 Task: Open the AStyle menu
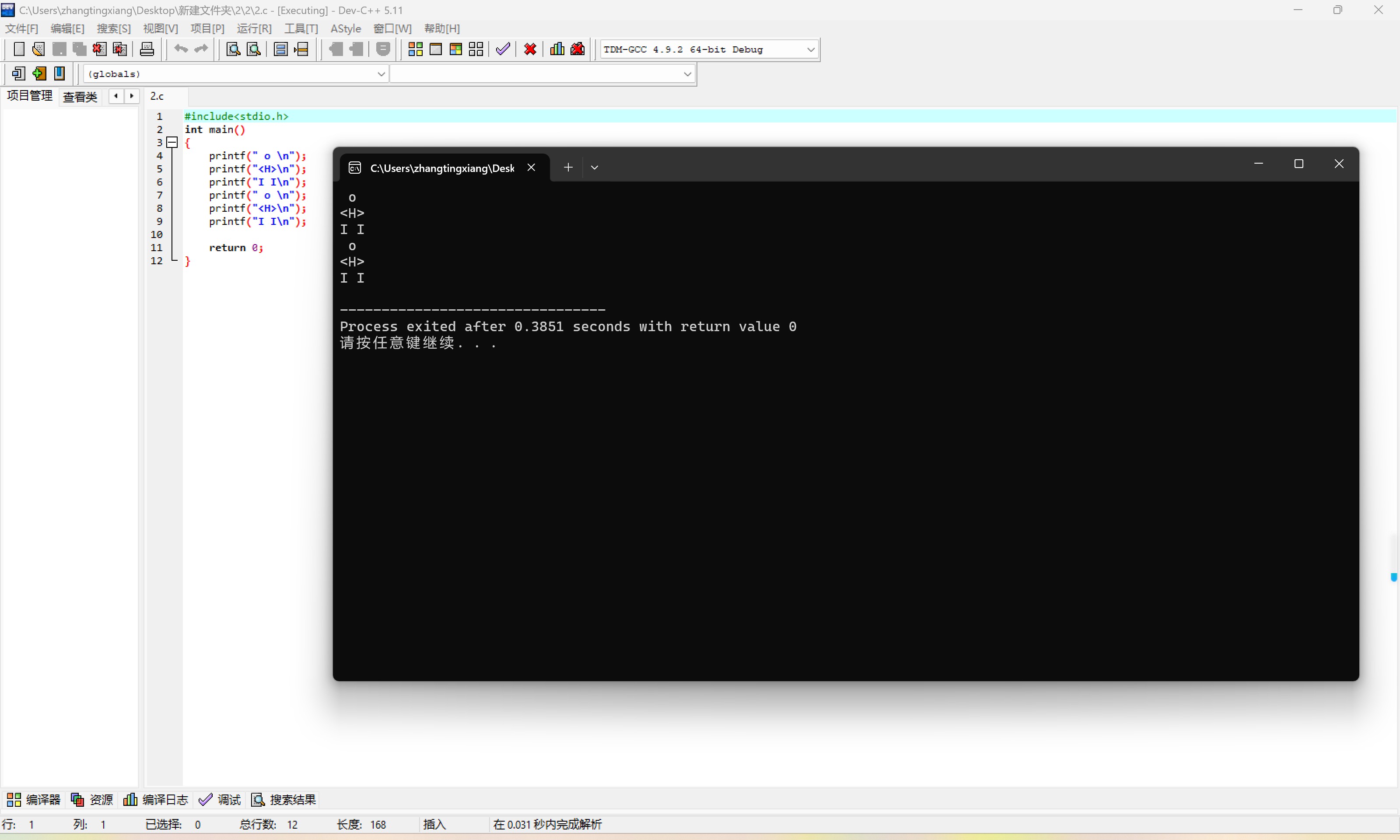(x=345, y=28)
